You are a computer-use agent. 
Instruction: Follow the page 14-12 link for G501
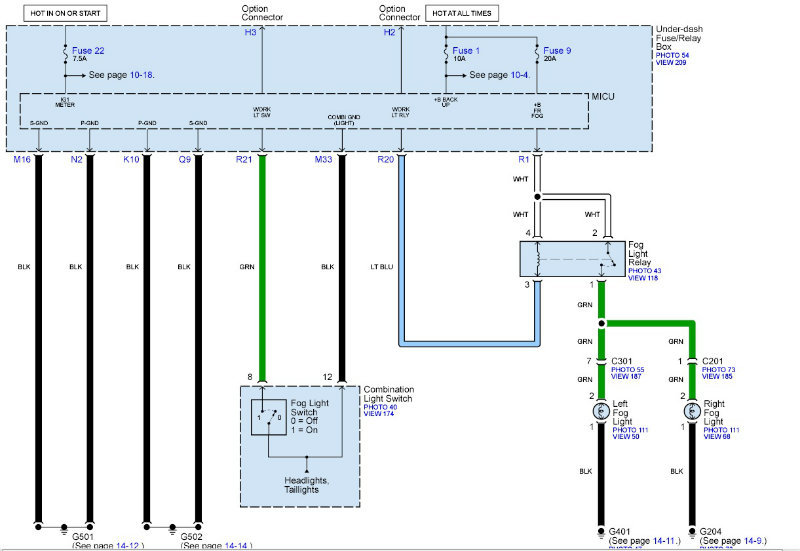click(x=127, y=546)
